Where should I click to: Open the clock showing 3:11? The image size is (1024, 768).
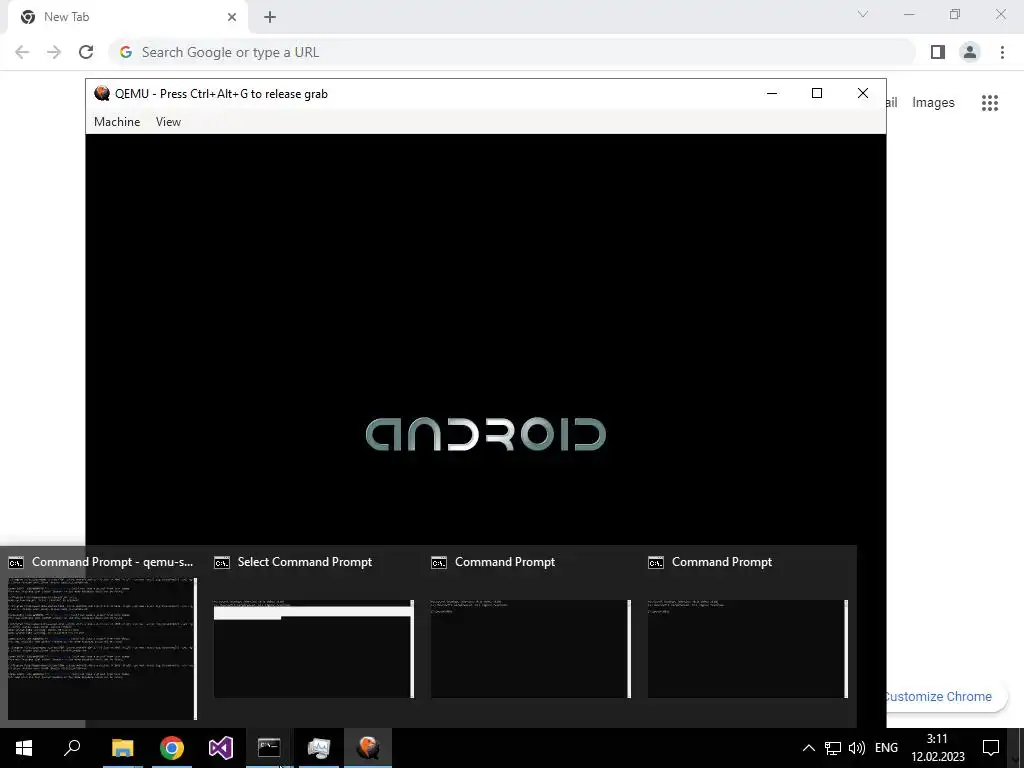[938, 748]
